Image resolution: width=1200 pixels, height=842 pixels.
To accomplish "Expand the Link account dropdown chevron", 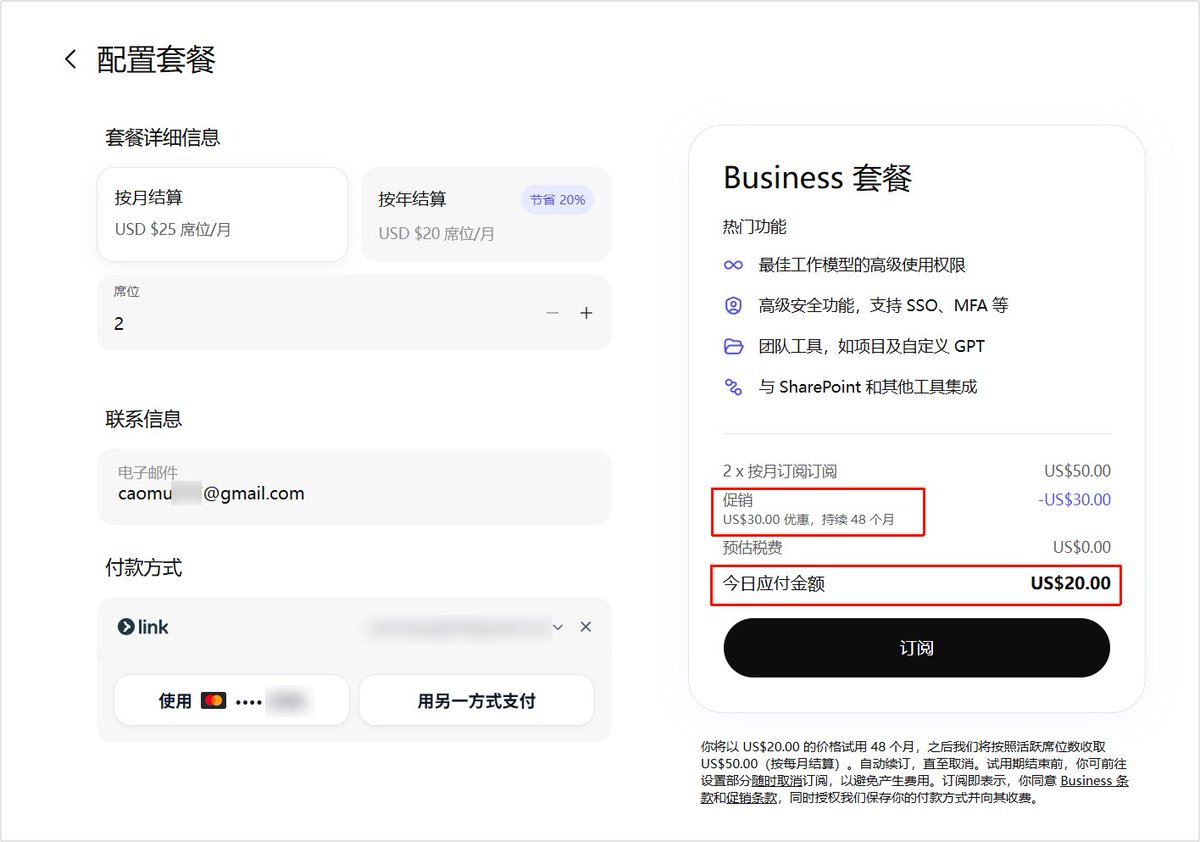I will click(558, 627).
